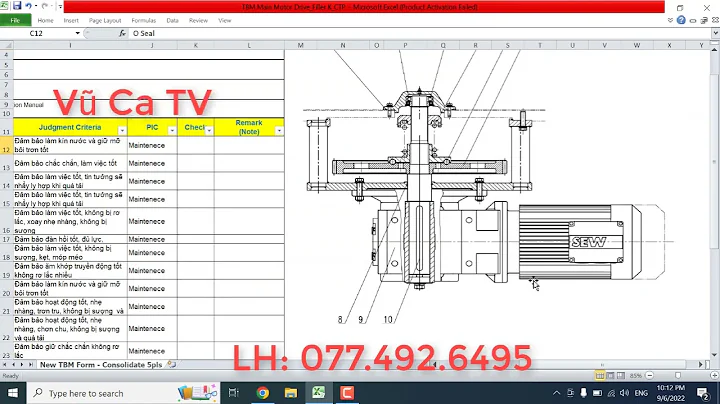Go to next sheet navigation arrow

pyautogui.click(x=22, y=365)
